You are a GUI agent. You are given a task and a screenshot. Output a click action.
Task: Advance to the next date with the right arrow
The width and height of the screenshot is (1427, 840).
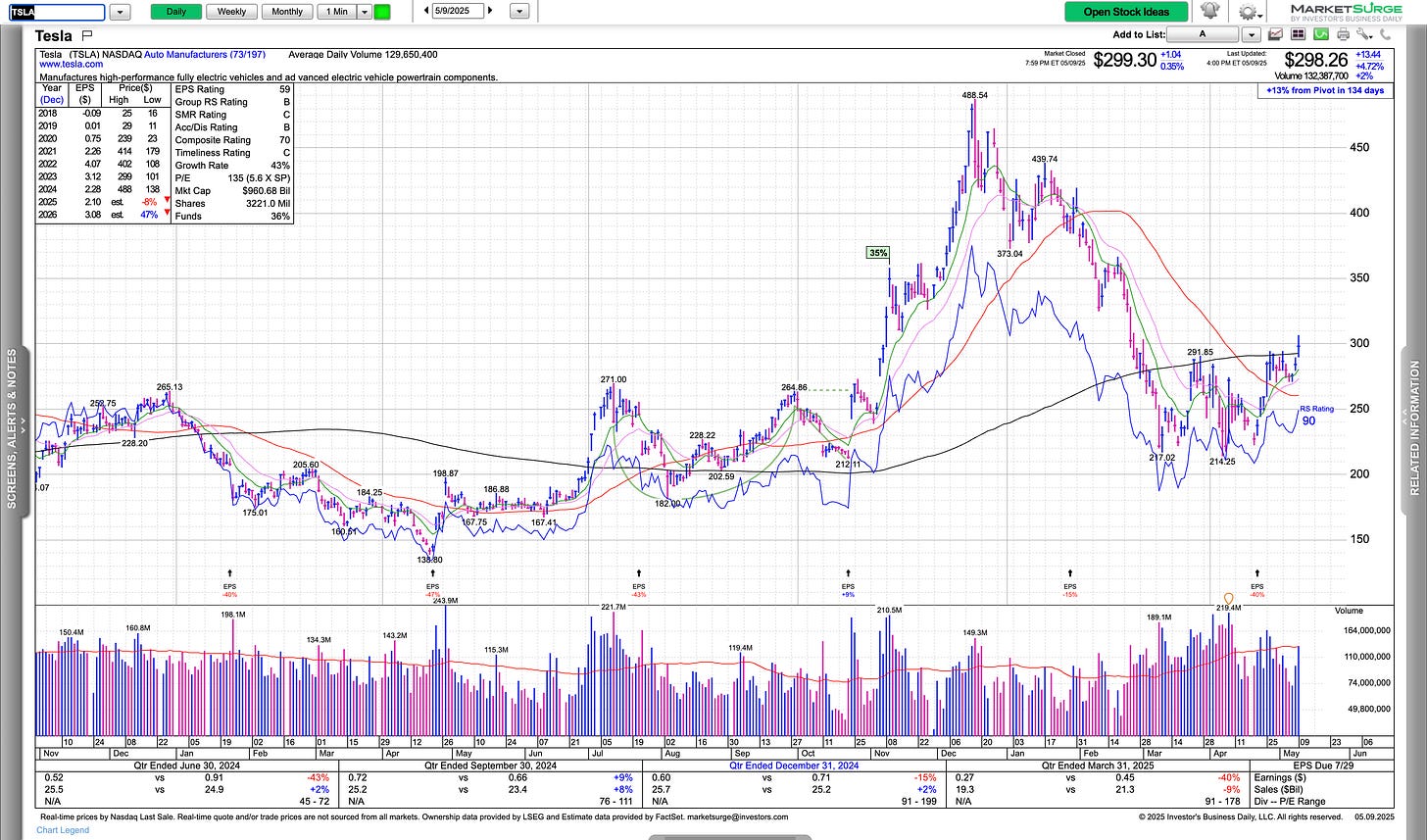tap(490, 11)
